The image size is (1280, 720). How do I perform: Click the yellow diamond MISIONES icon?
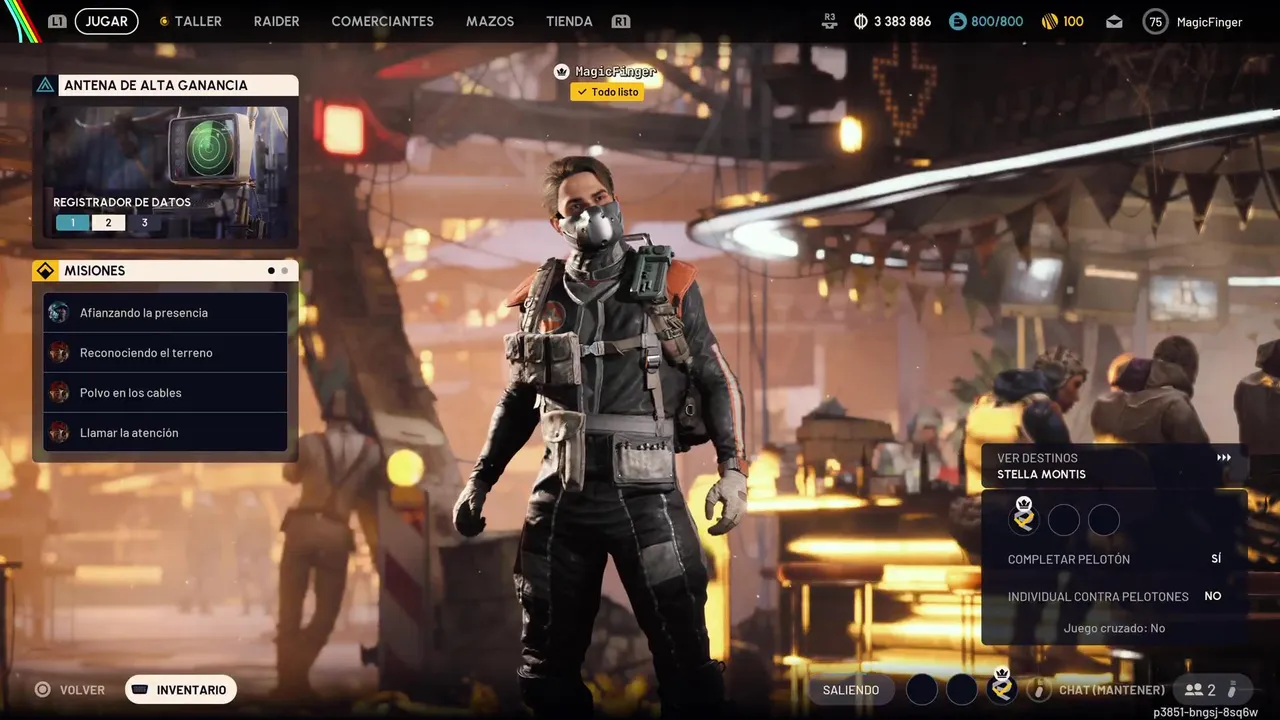tap(45, 270)
